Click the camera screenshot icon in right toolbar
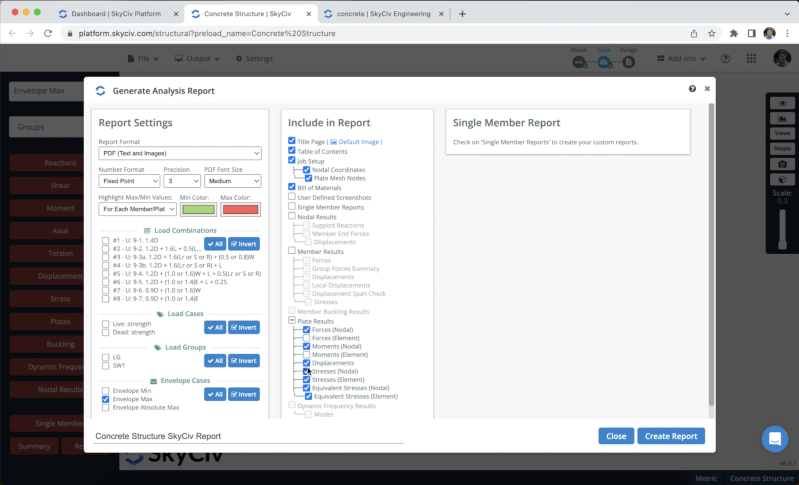This screenshot has width=799, height=485. coord(782,164)
